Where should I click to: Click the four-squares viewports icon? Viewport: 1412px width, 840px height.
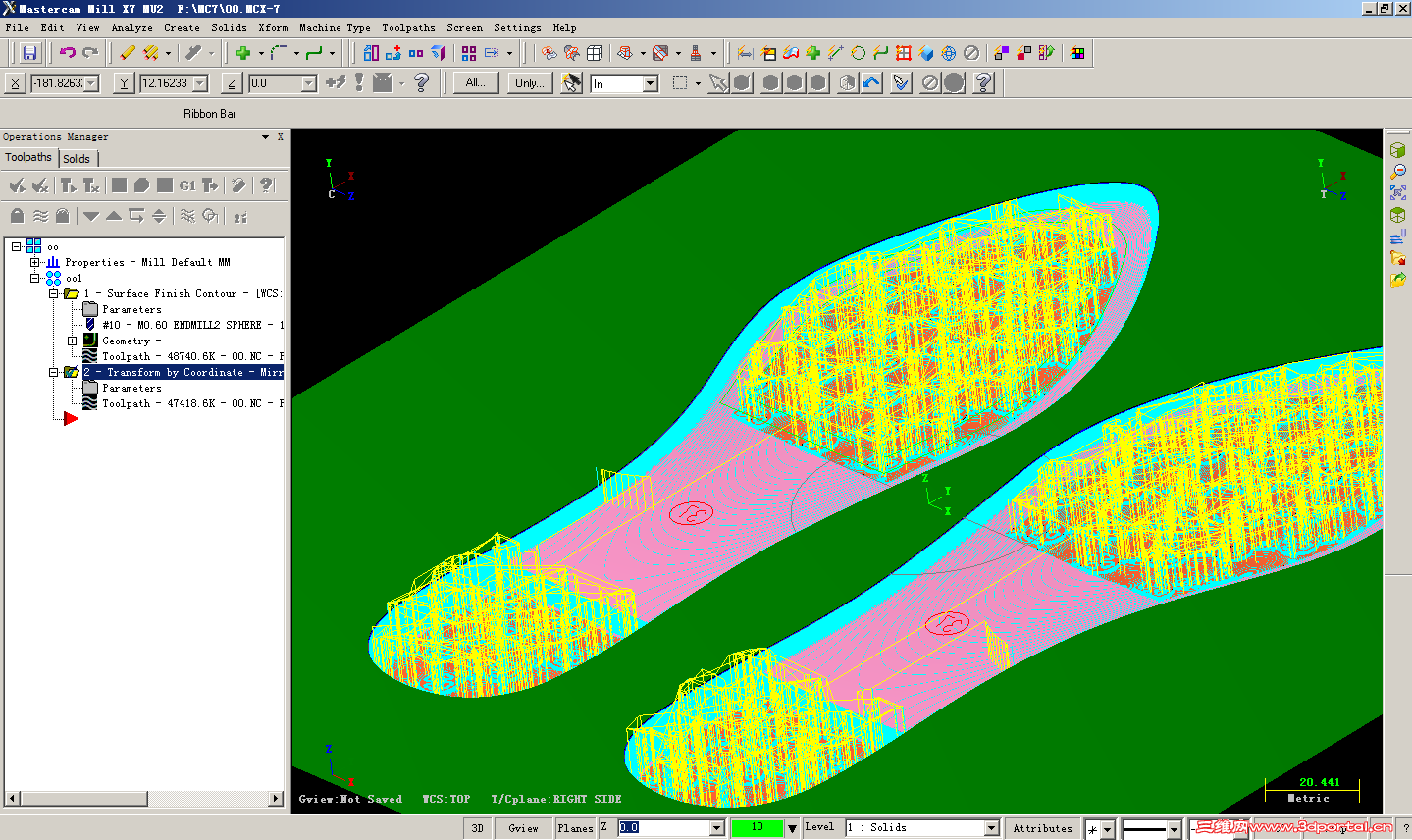[x=469, y=53]
